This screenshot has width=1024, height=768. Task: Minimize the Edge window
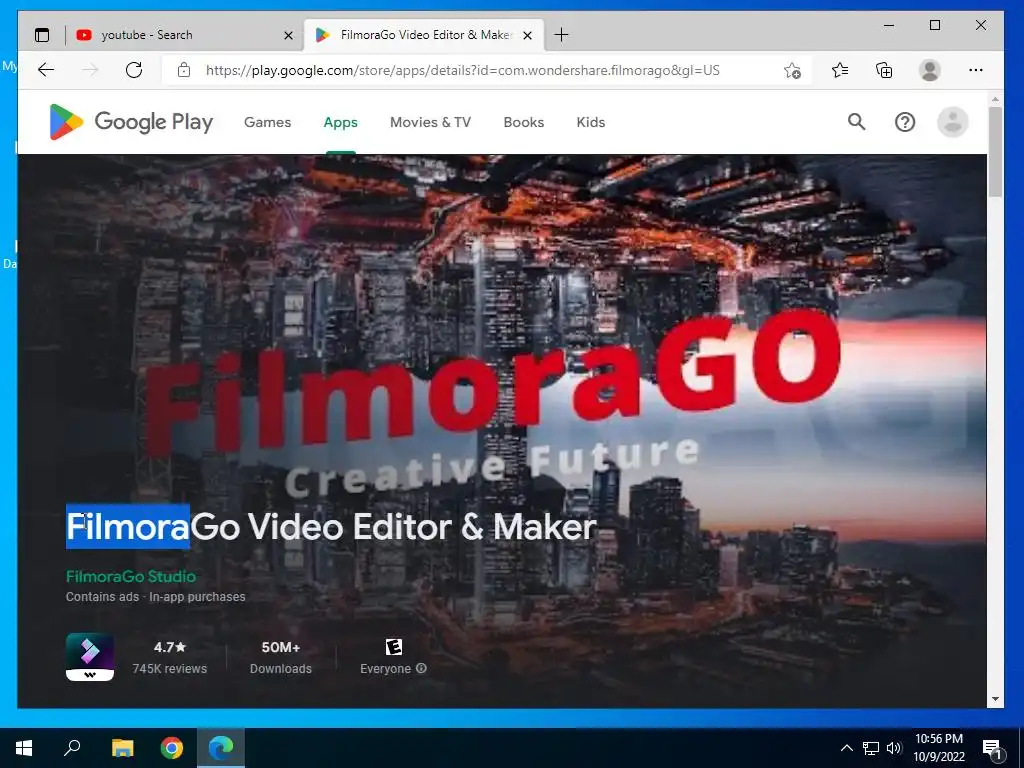pyautogui.click(x=889, y=25)
